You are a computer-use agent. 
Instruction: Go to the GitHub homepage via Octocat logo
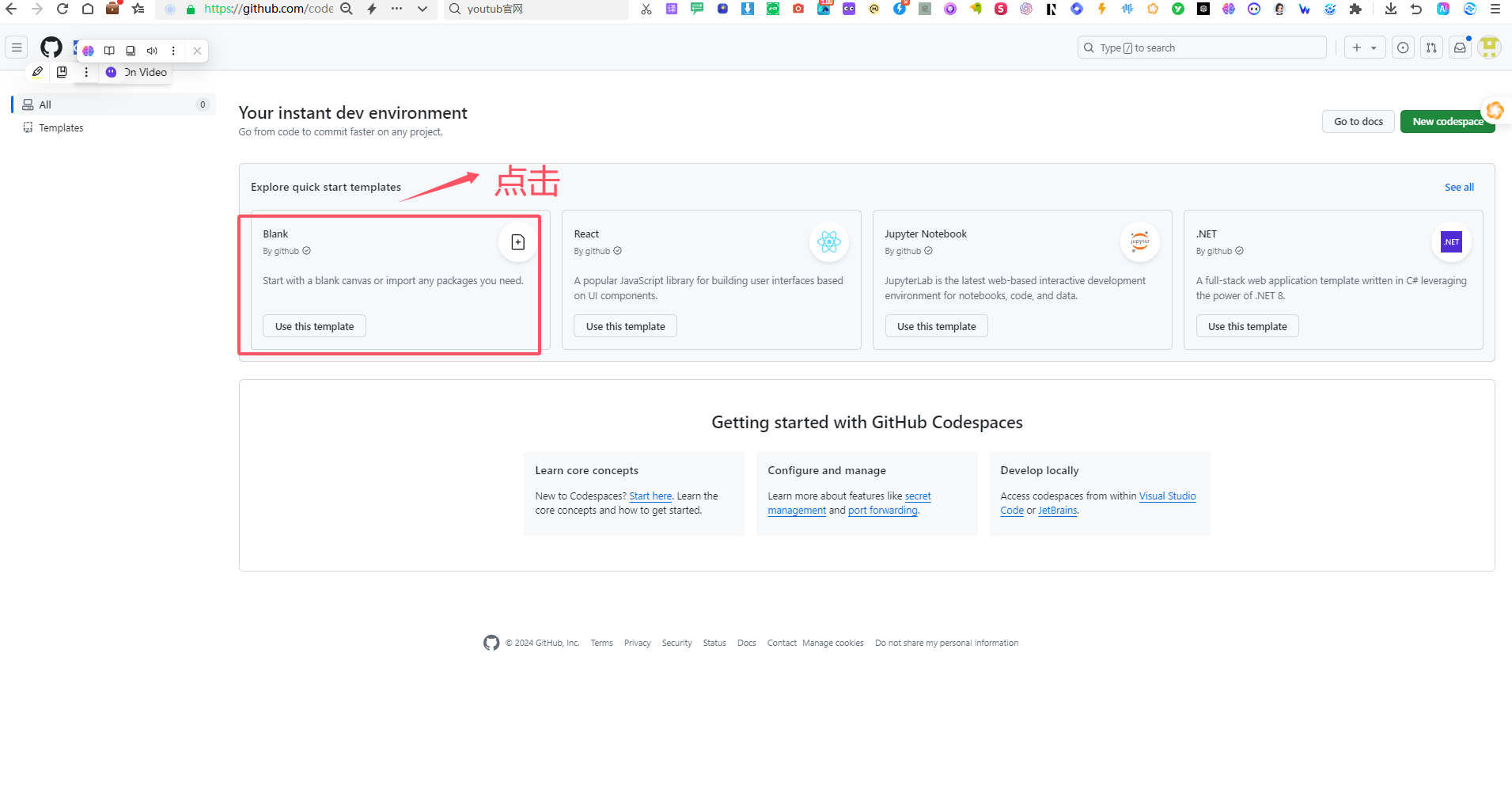51,47
